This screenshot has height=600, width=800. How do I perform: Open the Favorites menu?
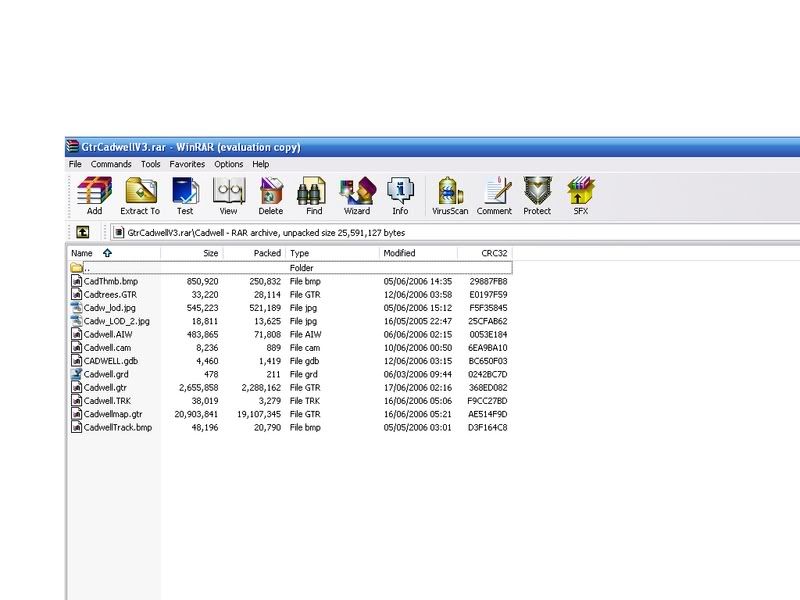coord(187,164)
